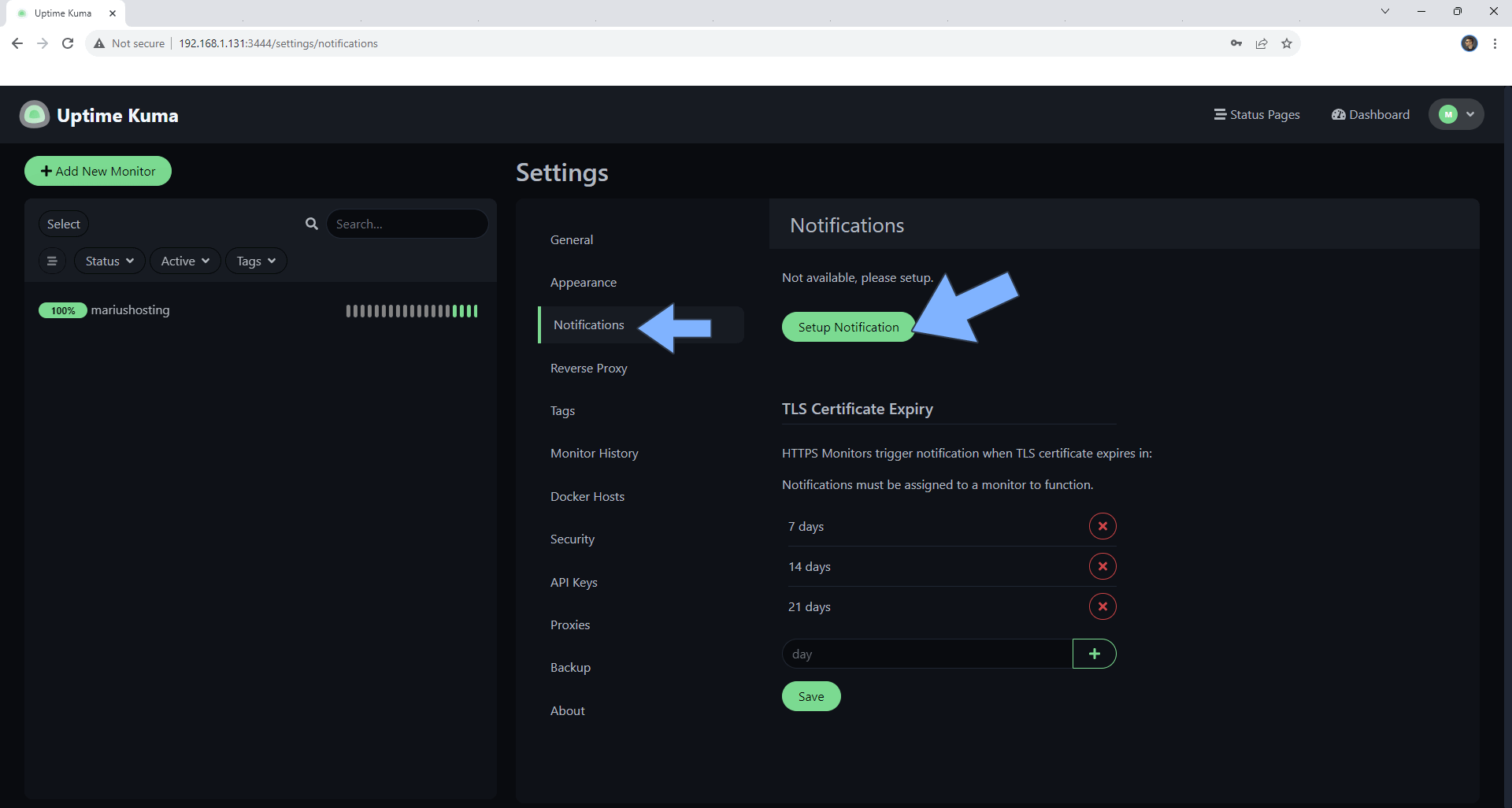Click the search magnifier icon above the monitor list

312,224
